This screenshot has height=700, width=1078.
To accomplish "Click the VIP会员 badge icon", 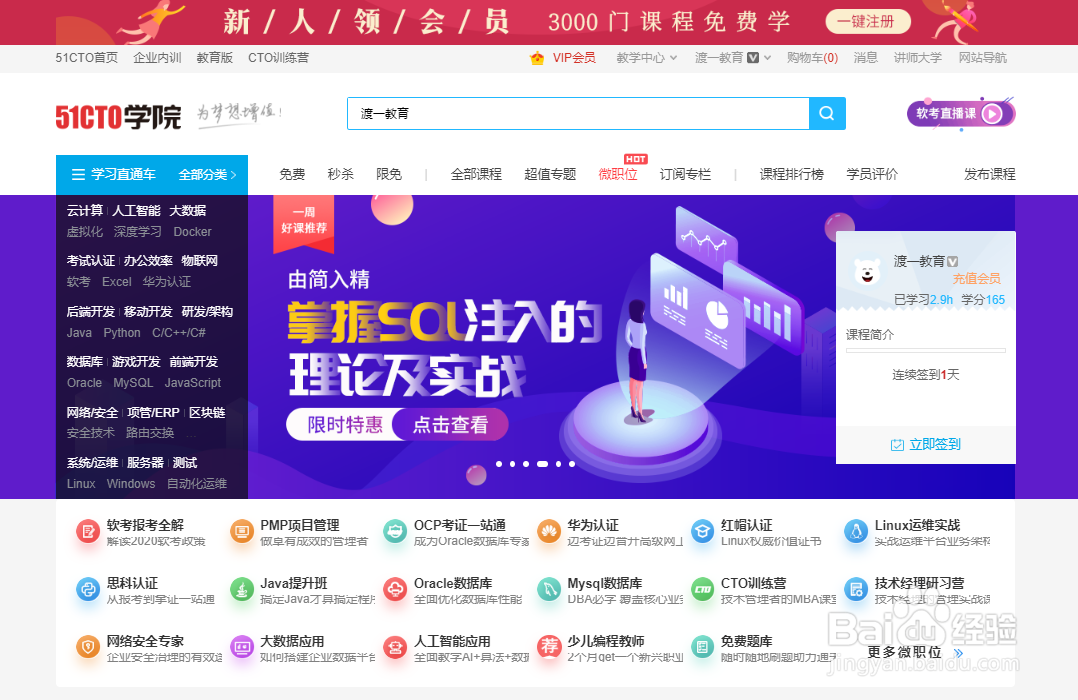I will click(x=537, y=58).
